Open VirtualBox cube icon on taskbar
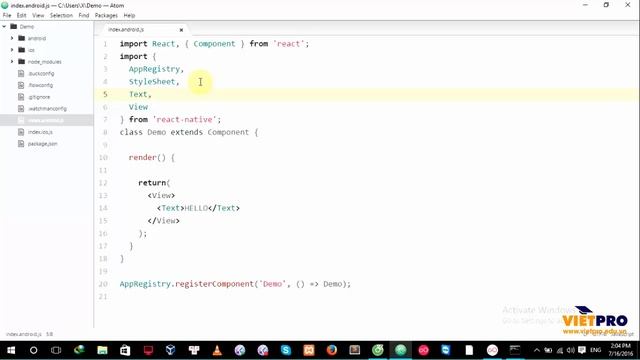640x360 pixels. point(171,350)
